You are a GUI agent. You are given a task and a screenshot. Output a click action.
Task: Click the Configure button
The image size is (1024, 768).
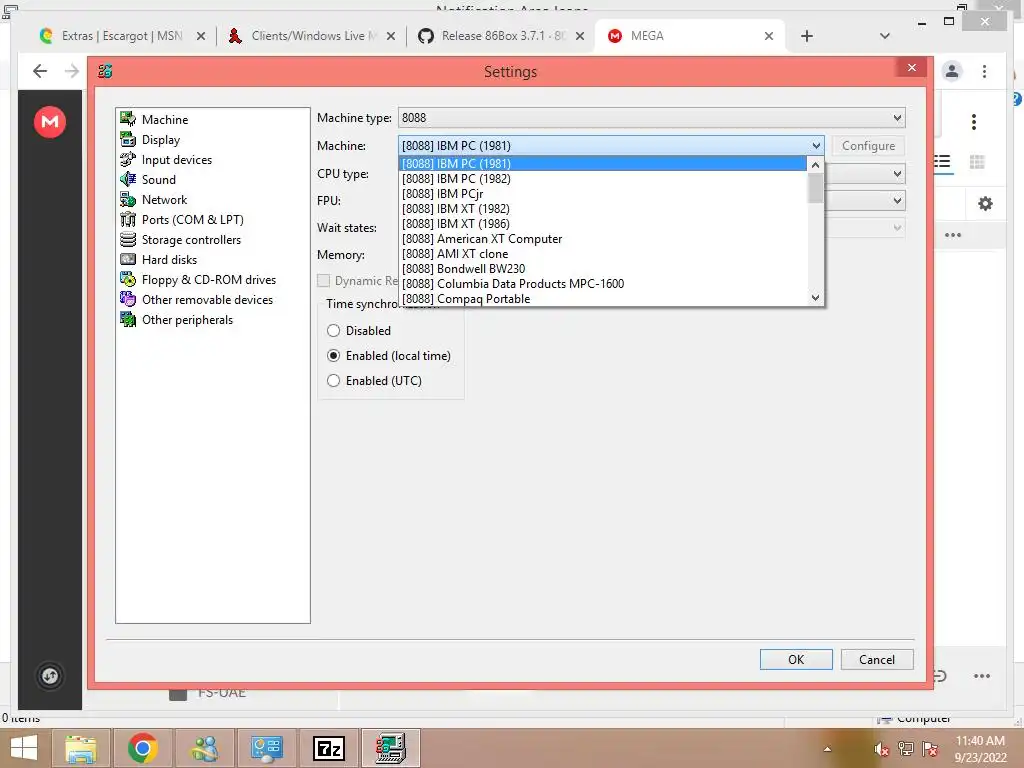tap(868, 146)
